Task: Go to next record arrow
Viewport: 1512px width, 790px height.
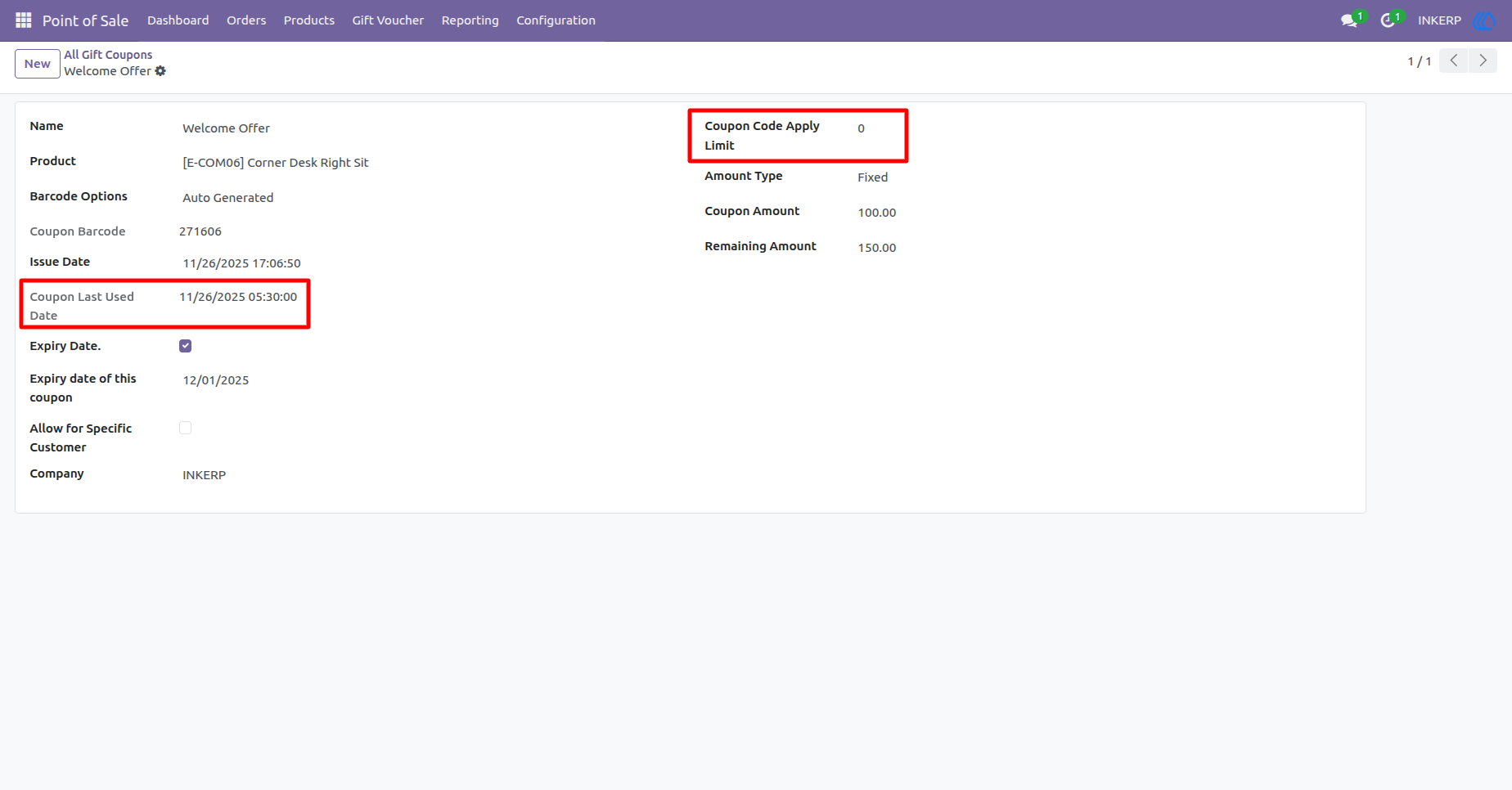Action: pyautogui.click(x=1483, y=61)
